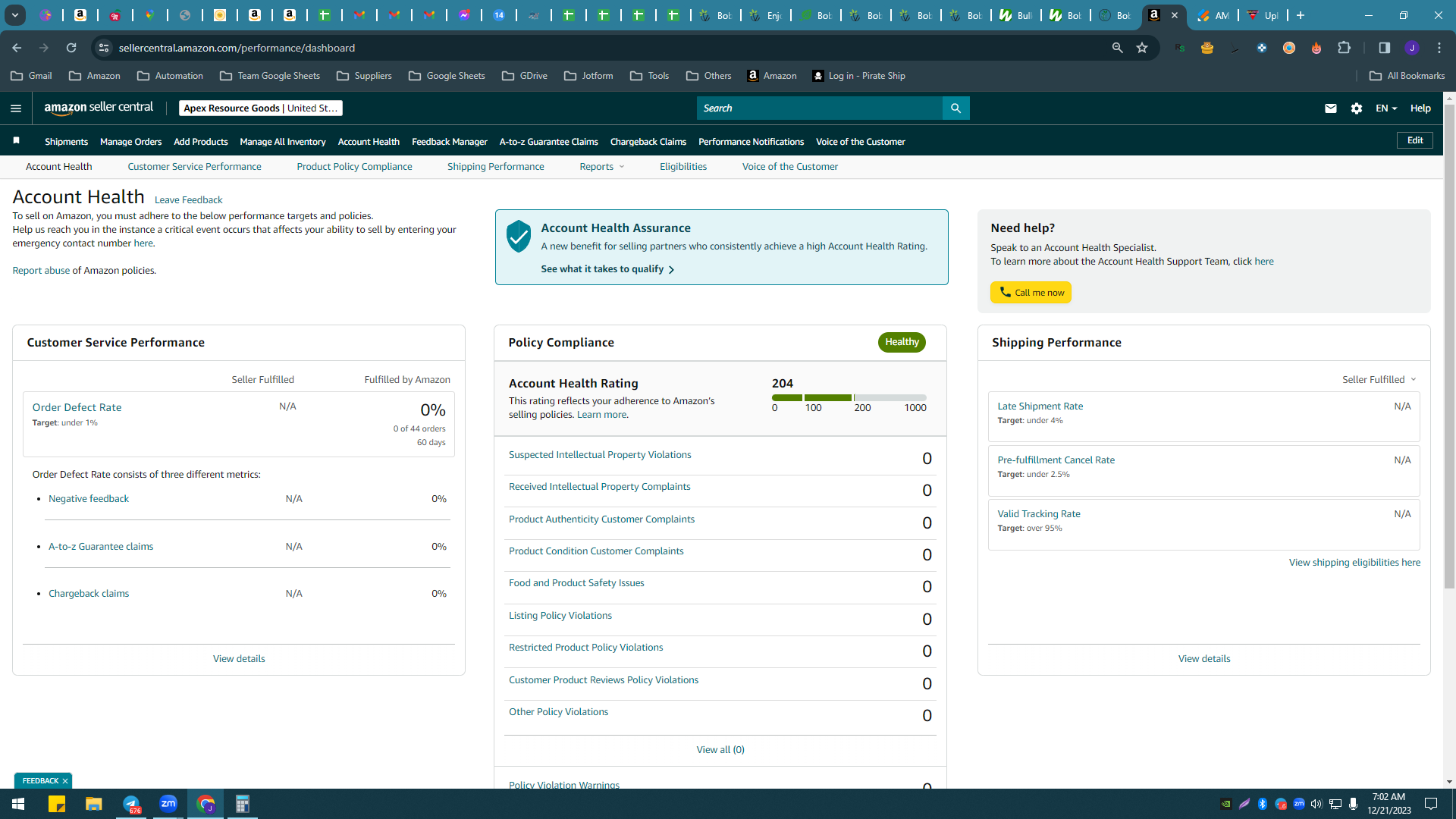Expand the tab search dropdown in Chrome
The height and width of the screenshot is (819, 1456).
coord(15,15)
